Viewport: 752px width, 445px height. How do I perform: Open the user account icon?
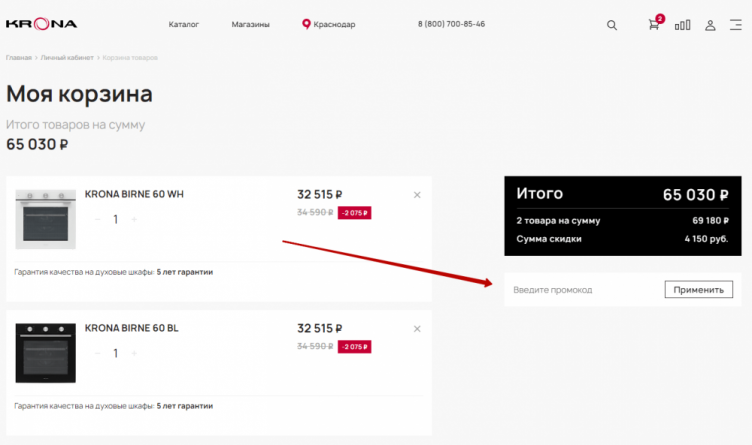click(710, 25)
